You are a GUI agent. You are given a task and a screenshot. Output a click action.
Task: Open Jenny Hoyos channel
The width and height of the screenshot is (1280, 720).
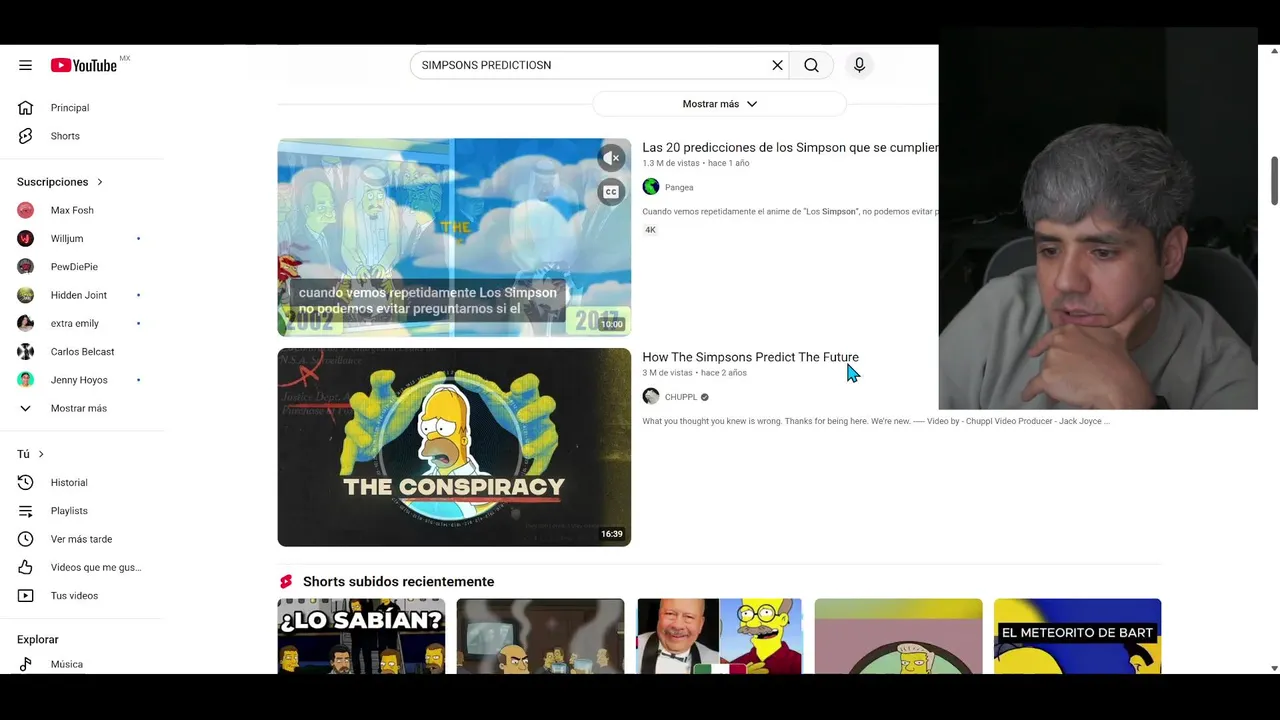click(82, 380)
